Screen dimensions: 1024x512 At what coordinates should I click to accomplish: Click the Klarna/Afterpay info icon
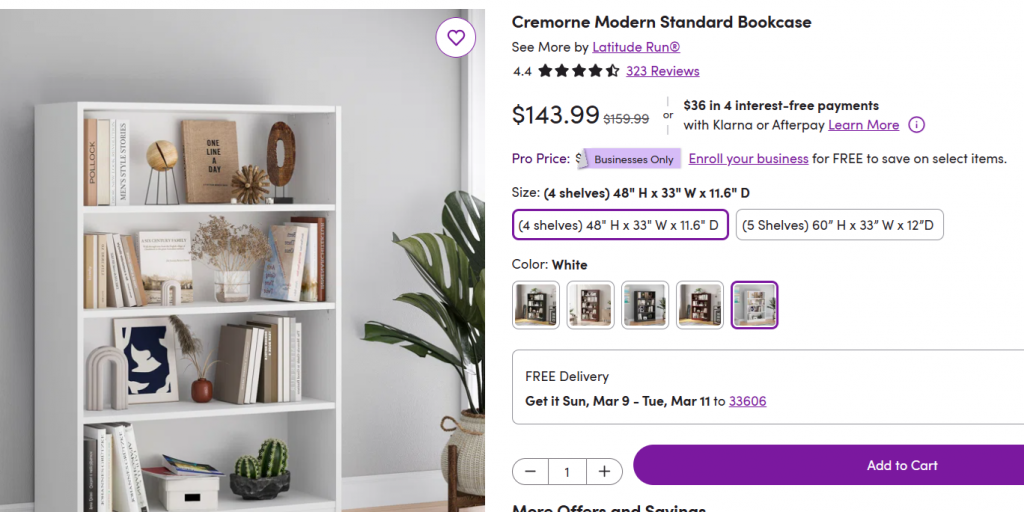tap(916, 125)
